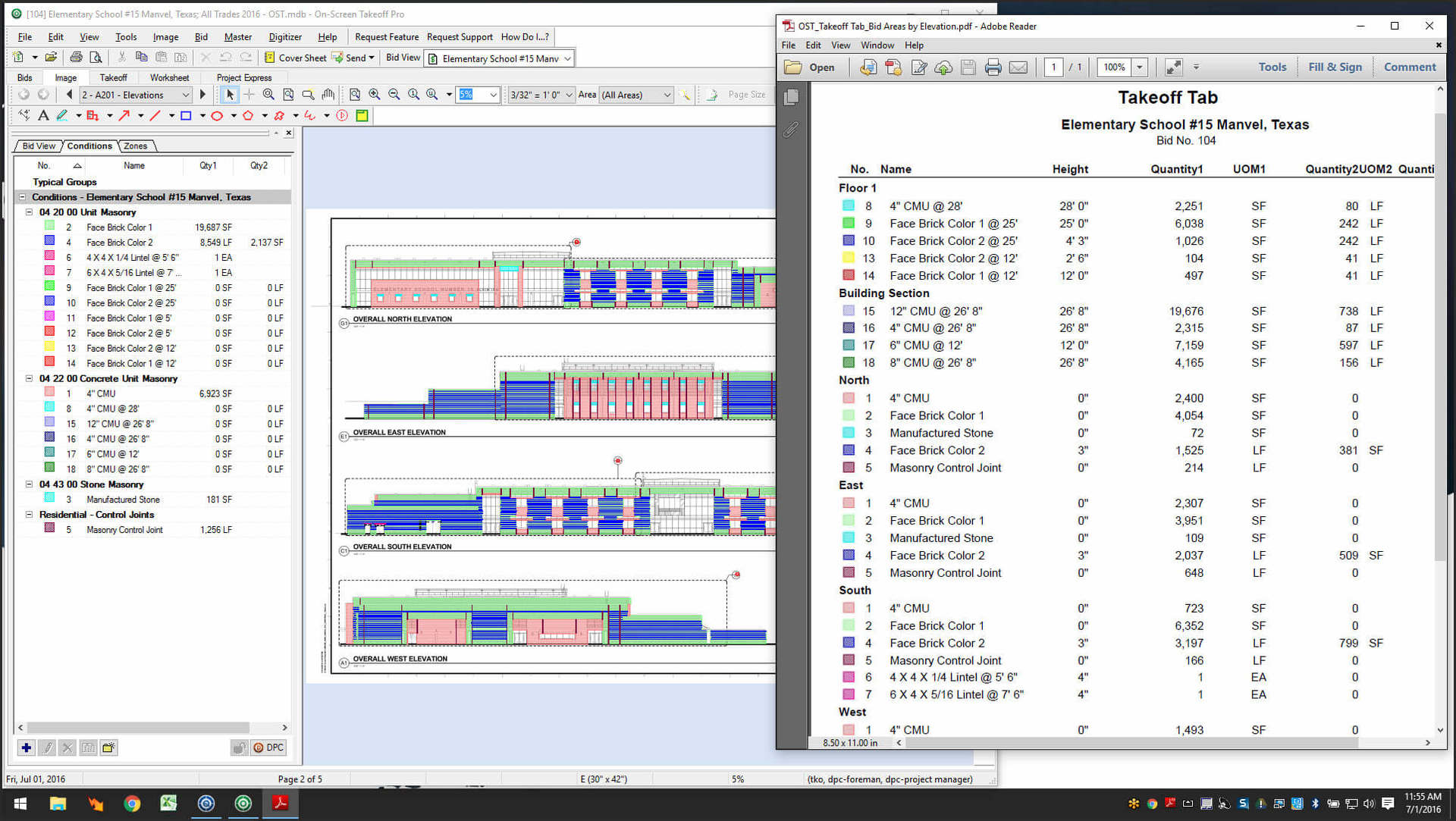Click the Cover Sheet toolbar button
This screenshot has height=821, width=1456.
[x=295, y=58]
